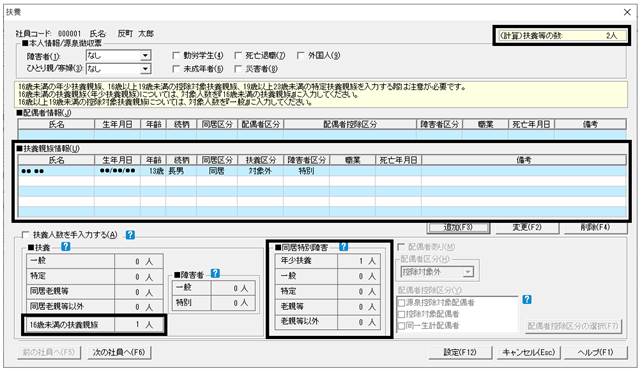The image size is (642, 371).
Task: Open help icon next to 扶養人数を手入力する
Action: [130, 235]
